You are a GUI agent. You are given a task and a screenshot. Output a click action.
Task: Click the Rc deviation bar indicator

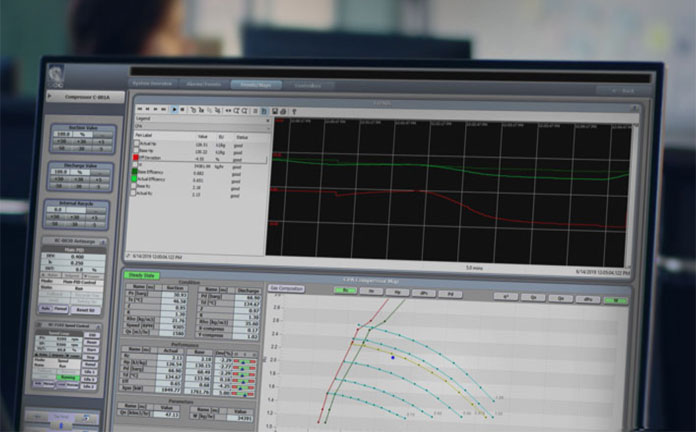(245, 361)
